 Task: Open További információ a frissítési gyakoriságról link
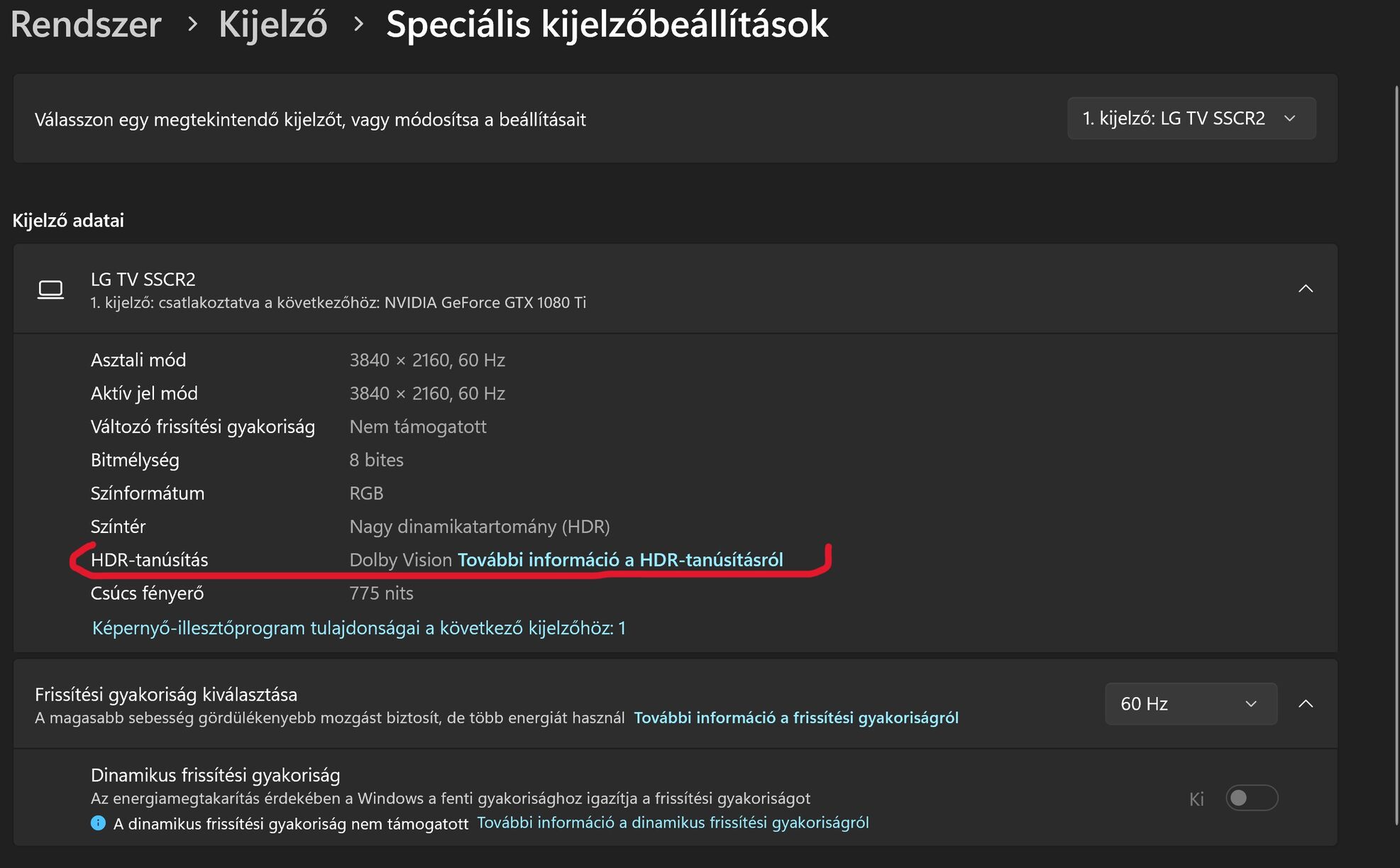pos(796,718)
